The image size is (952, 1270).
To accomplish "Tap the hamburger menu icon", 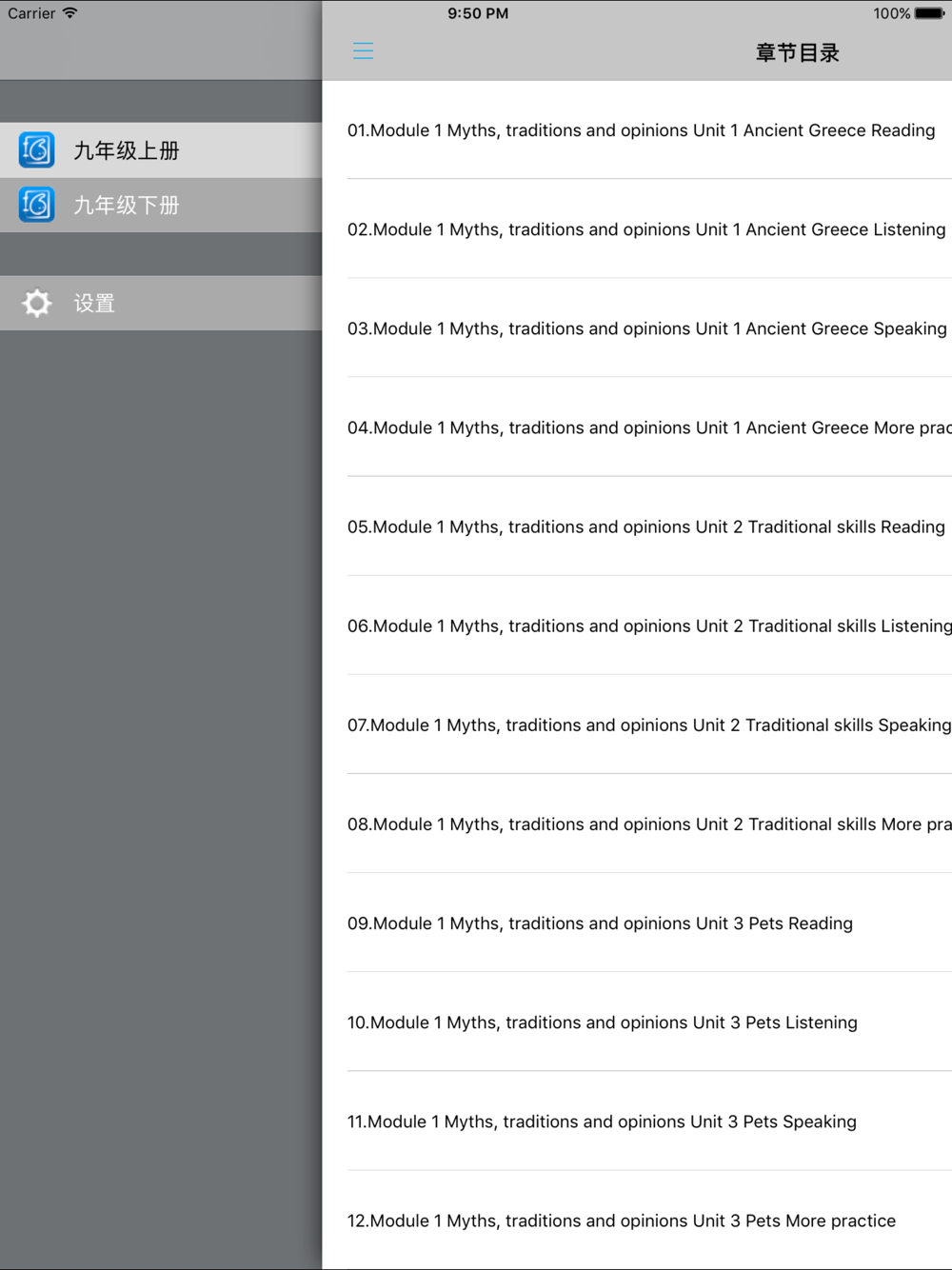I will [363, 51].
